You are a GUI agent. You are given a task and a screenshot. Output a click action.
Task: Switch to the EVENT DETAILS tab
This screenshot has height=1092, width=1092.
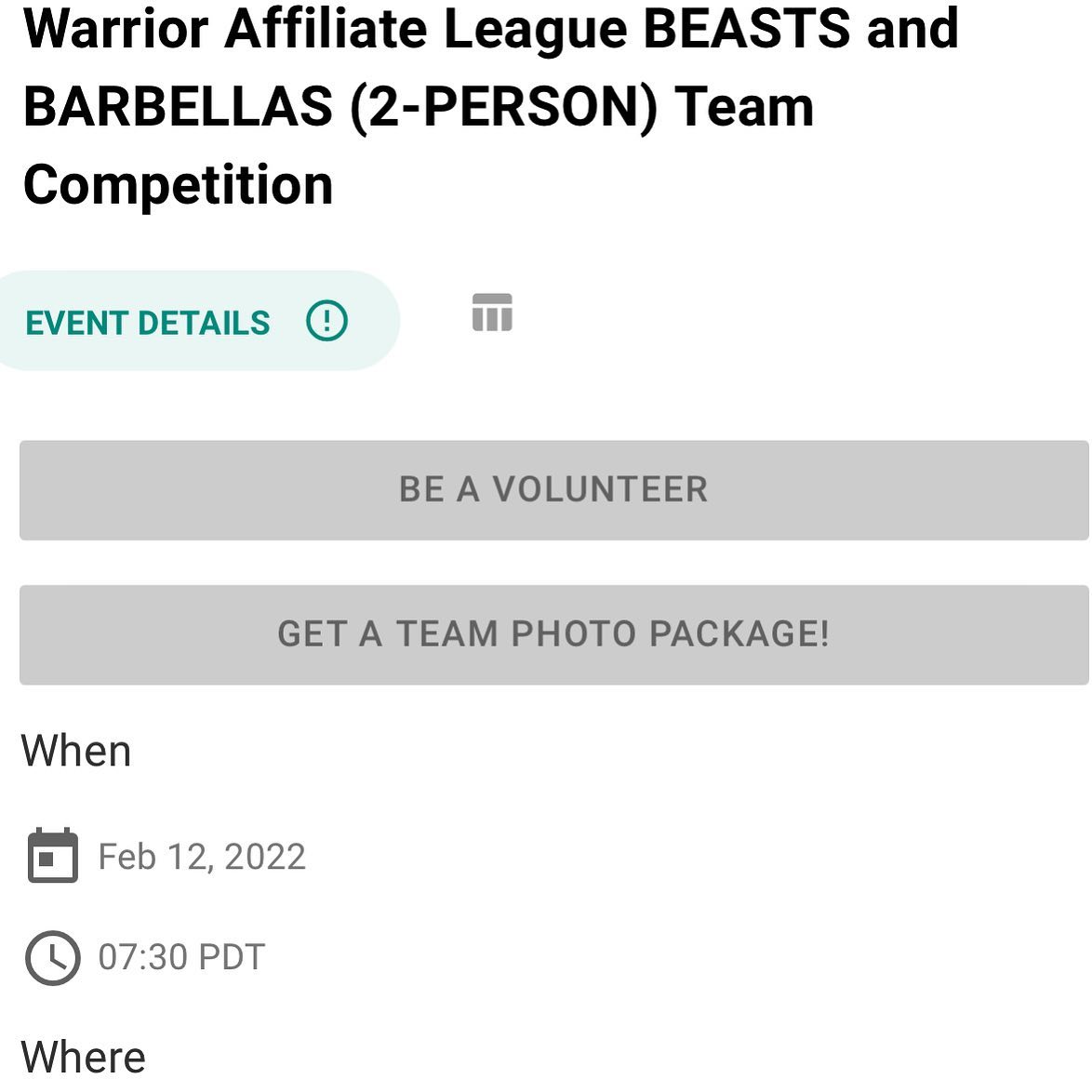pos(148,323)
